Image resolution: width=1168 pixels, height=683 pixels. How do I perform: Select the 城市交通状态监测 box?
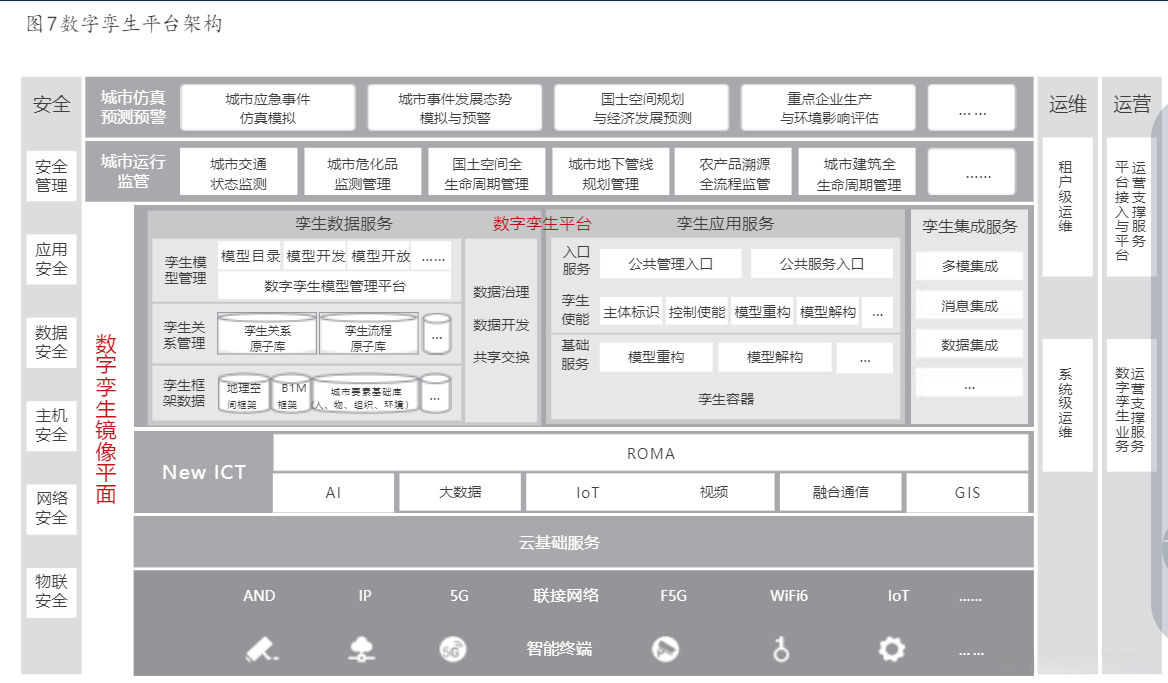click(238, 172)
